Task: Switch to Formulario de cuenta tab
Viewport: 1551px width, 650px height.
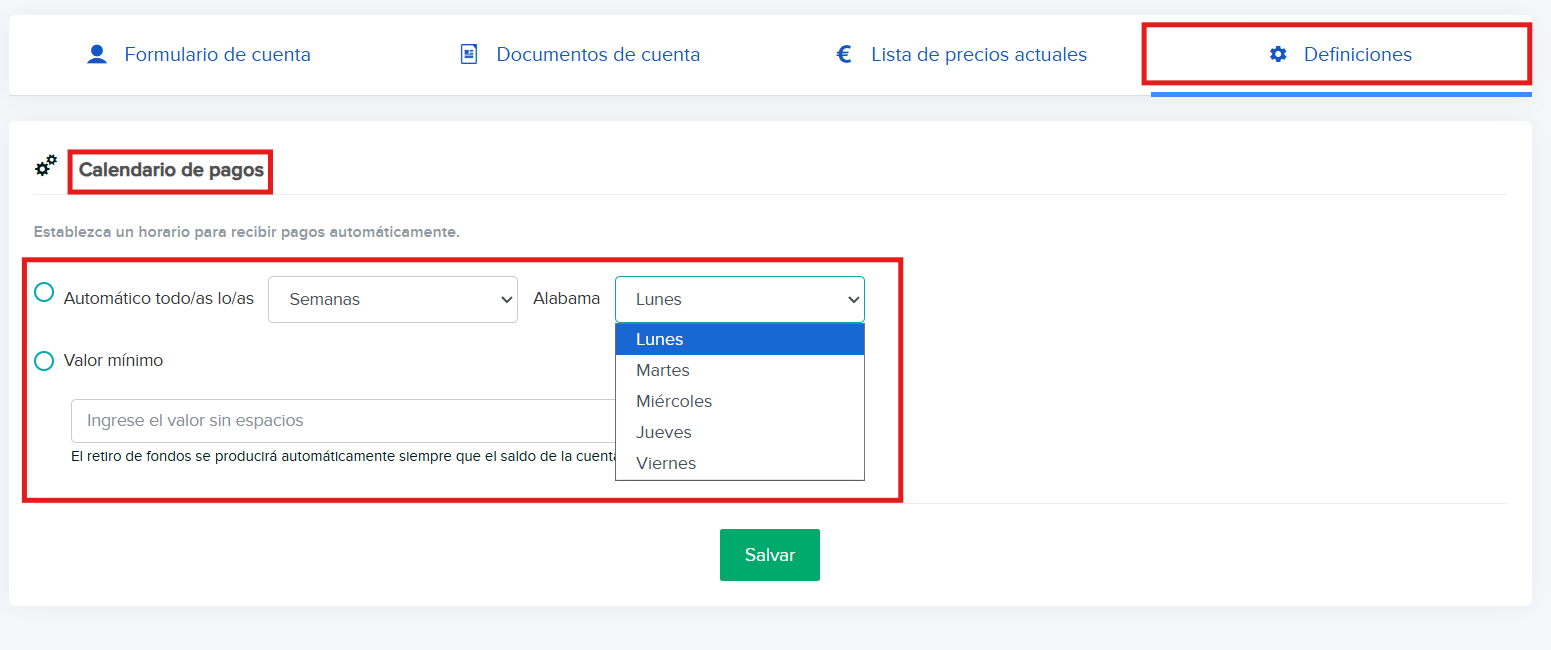Action: 217,54
